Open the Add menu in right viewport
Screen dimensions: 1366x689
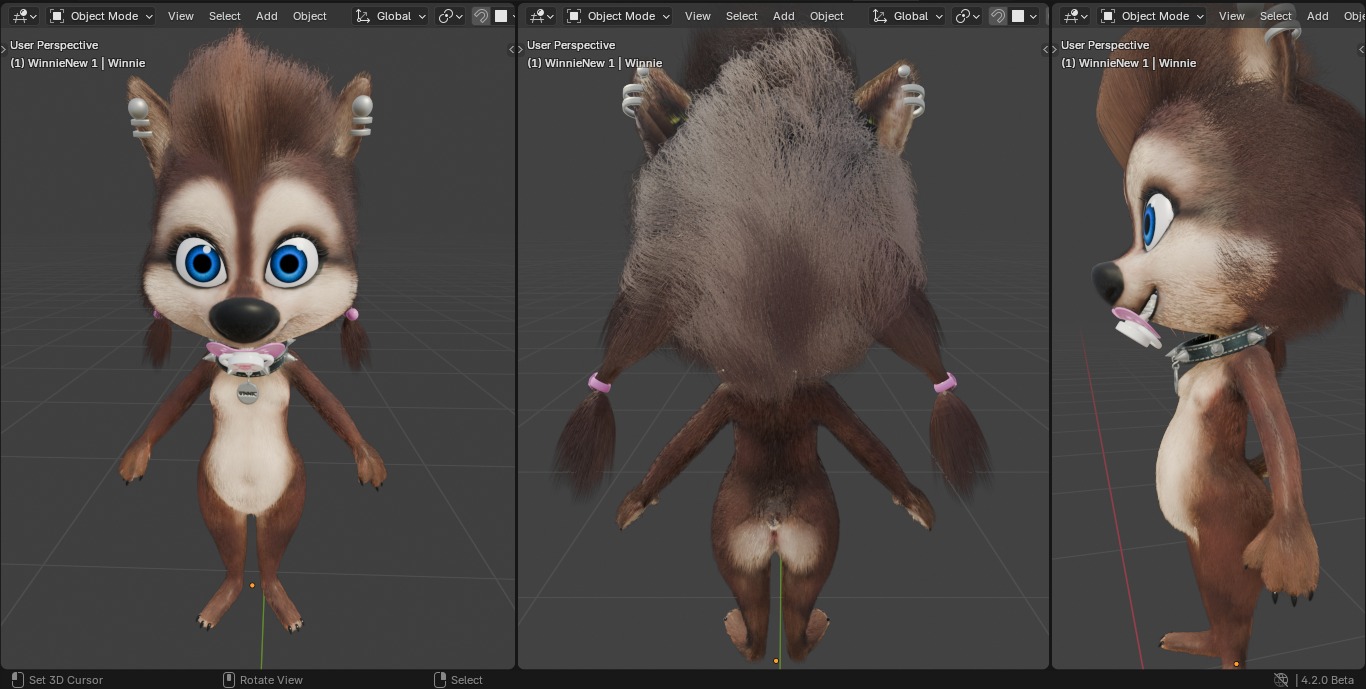1318,16
